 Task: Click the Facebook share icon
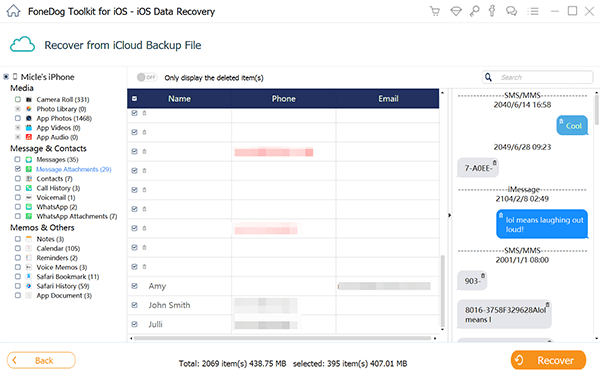tap(492, 11)
